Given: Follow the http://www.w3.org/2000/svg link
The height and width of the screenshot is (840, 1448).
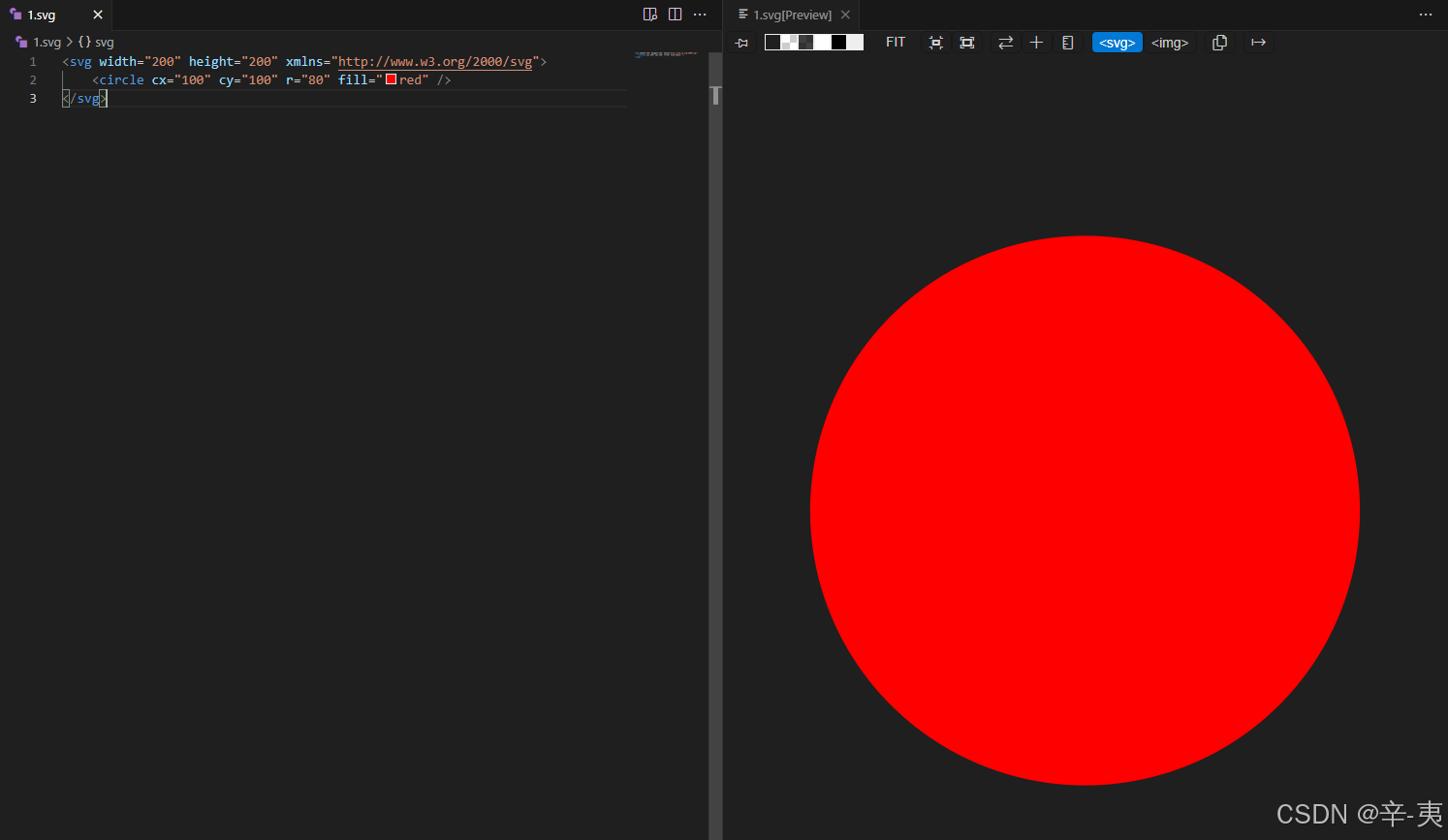Looking at the screenshot, I should (435, 62).
